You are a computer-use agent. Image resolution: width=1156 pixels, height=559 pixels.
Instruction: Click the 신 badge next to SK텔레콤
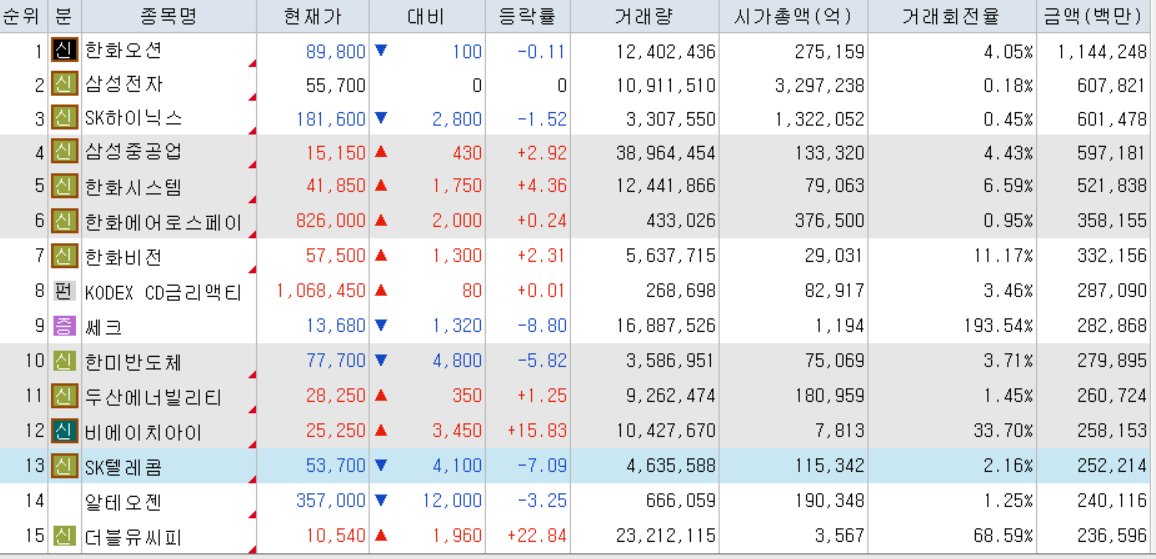coord(64,466)
